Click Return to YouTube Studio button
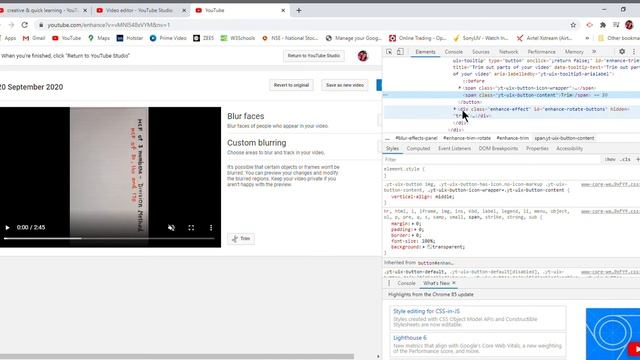The width and height of the screenshot is (640, 360). point(313,56)
